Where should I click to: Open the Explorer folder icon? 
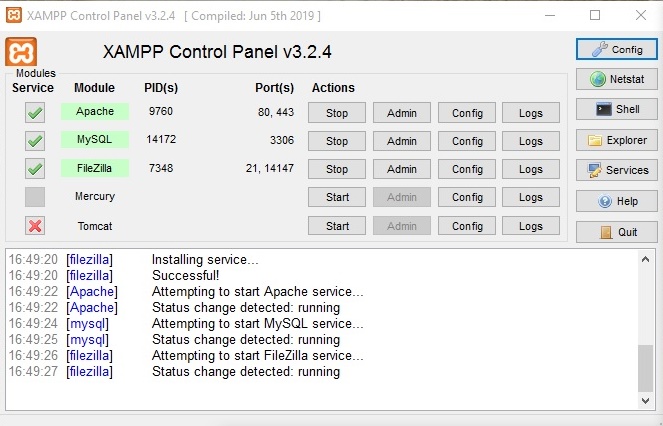click(616, 140)
